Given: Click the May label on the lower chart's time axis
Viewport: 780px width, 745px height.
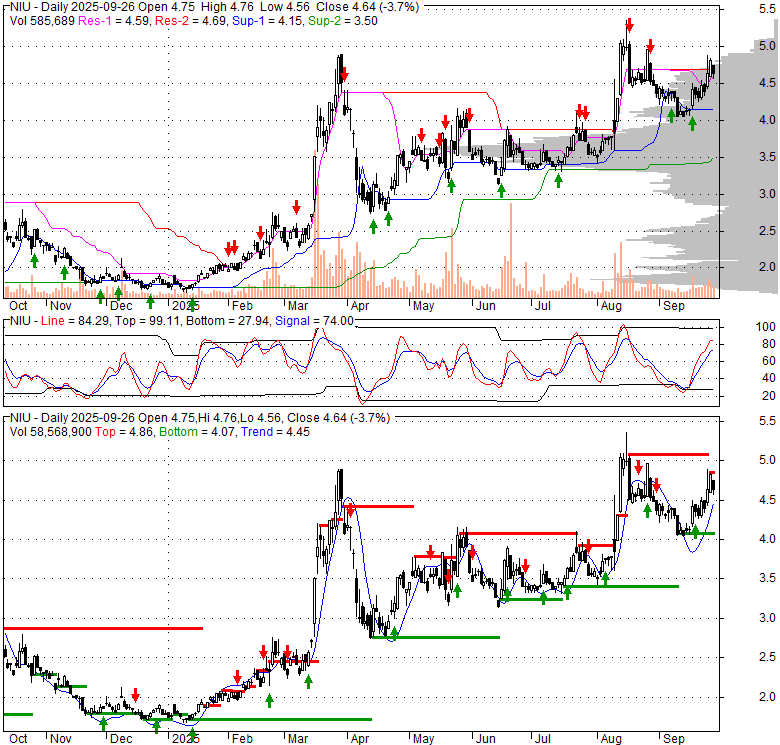Looking at the screenshot, I should pyautogui.click(x=423, y=739).
